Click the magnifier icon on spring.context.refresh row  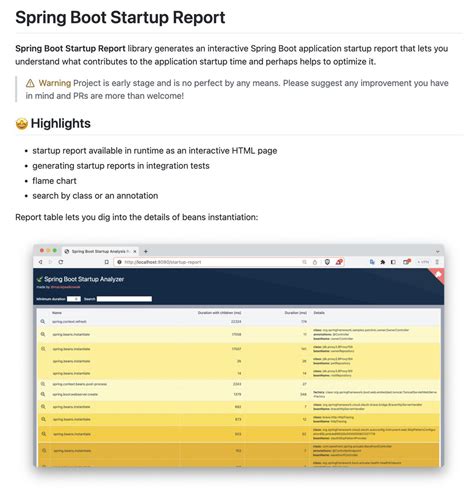[43, 321]
